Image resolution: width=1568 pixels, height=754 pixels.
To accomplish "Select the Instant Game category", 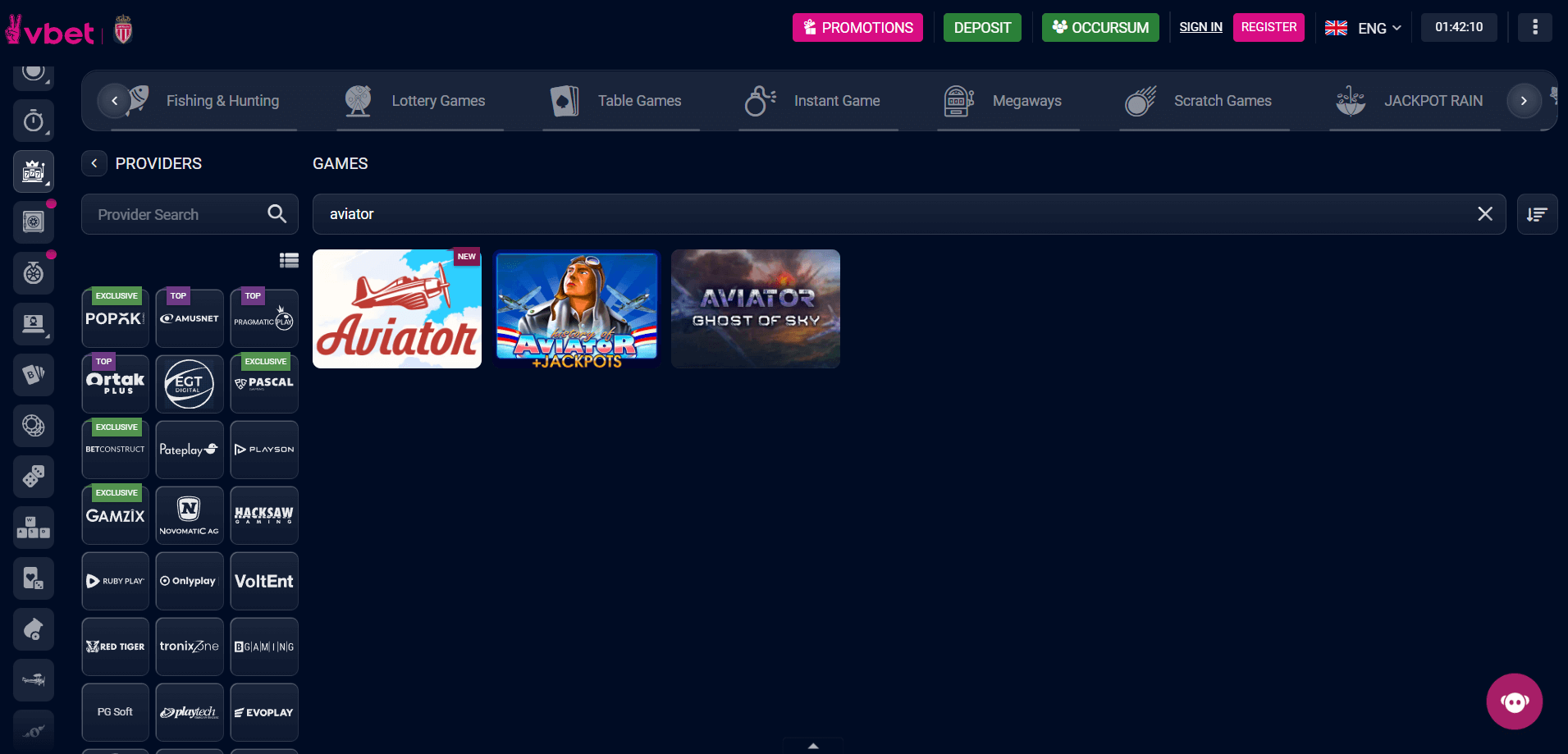I will [818, 101].
